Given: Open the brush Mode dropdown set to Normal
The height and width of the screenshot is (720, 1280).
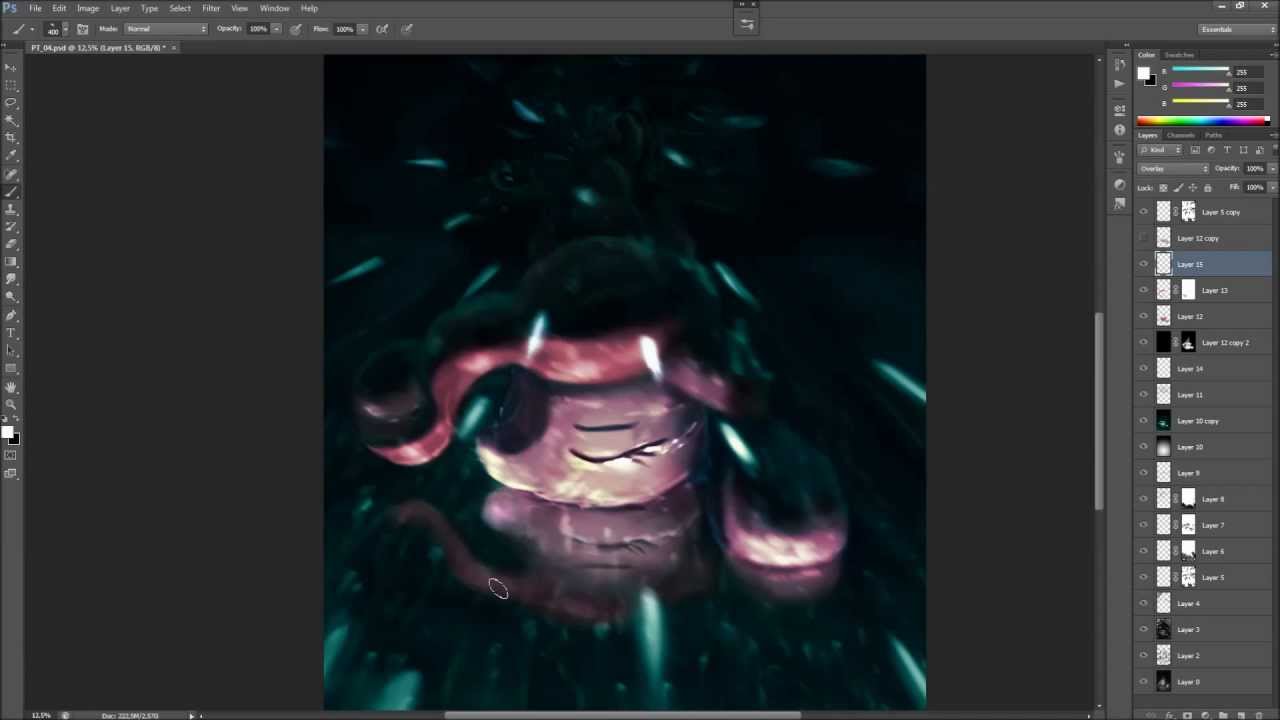Looking at the screenshot, I should coord(166,29).
